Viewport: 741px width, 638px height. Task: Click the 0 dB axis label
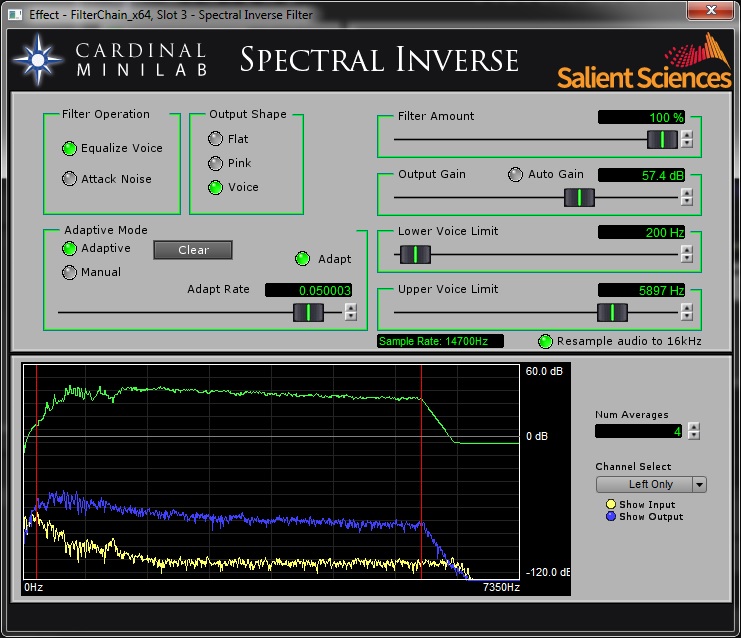coord(537,436)
